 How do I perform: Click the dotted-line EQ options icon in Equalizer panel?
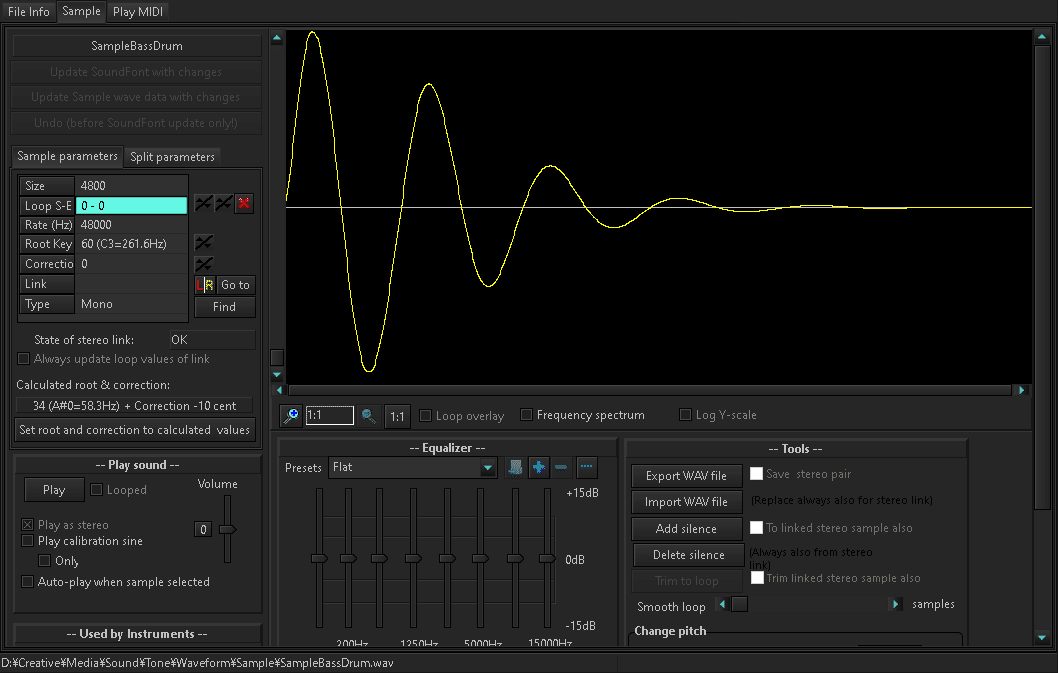coord(587,467)
